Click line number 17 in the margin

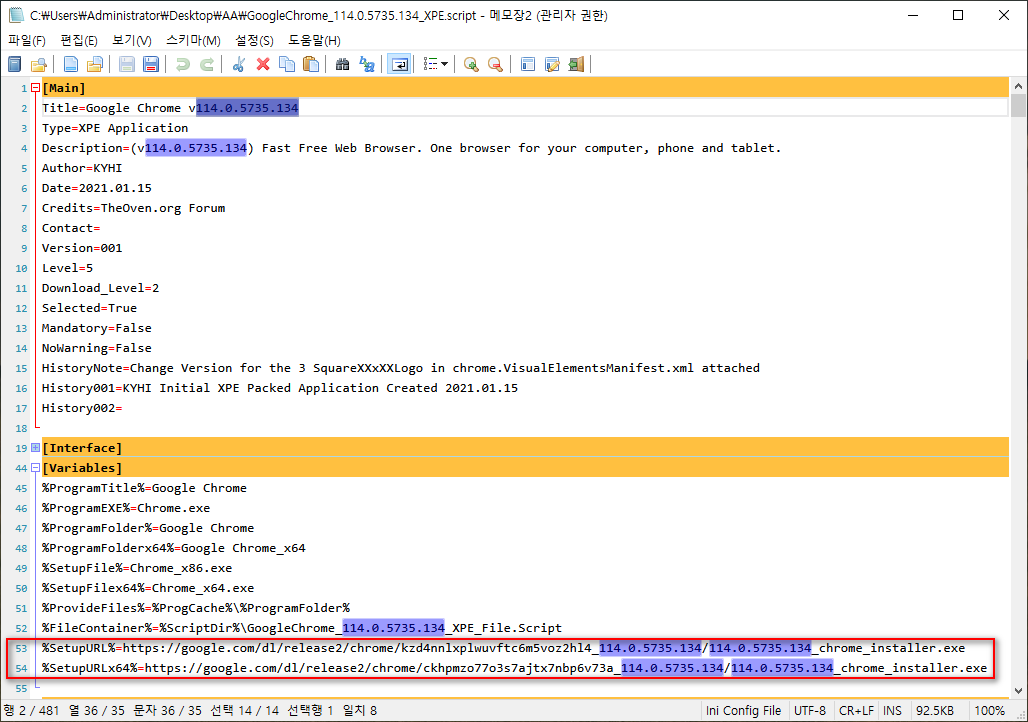21,408
